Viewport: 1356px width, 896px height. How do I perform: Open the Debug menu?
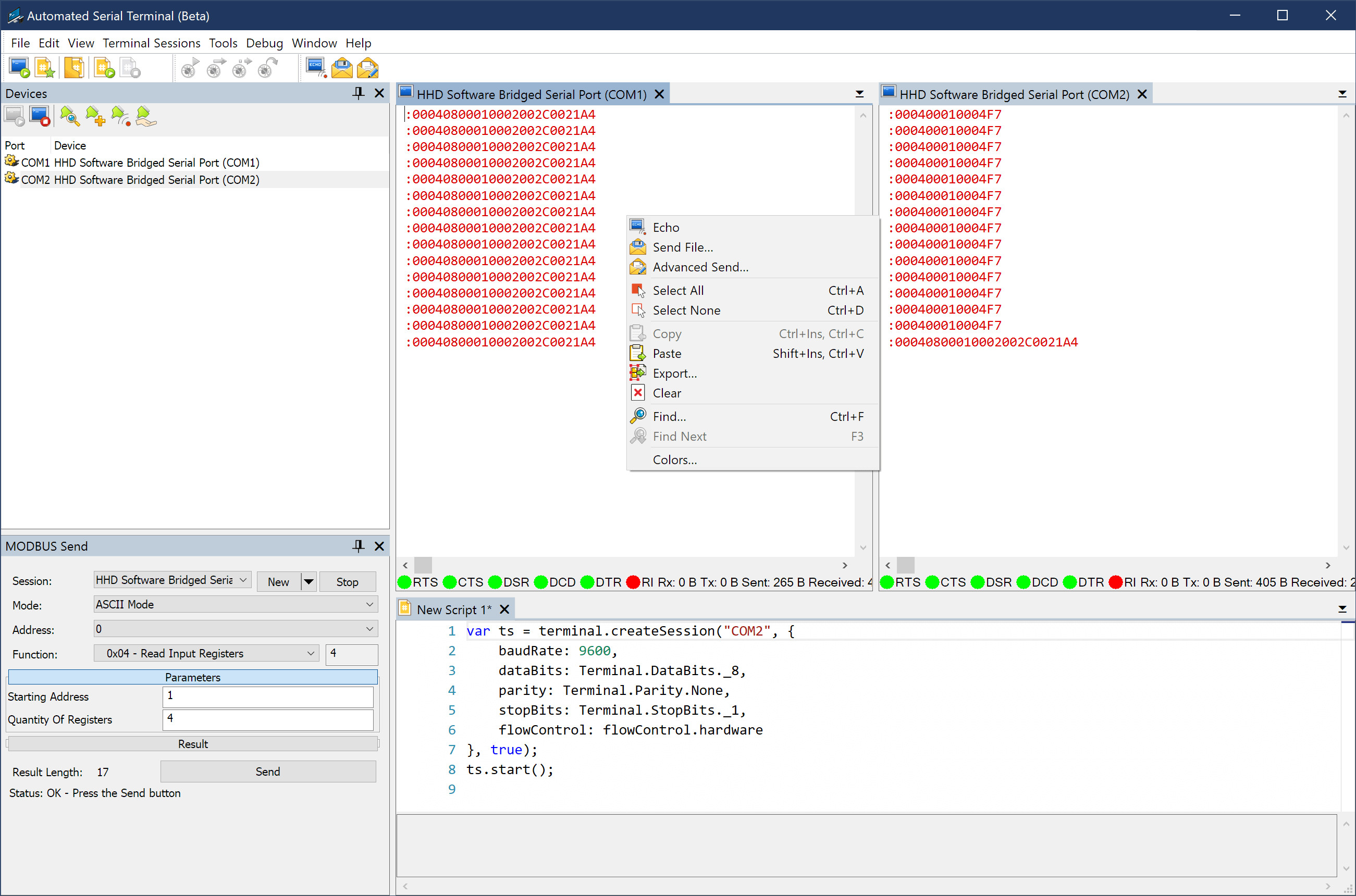(x=265, y=43)
